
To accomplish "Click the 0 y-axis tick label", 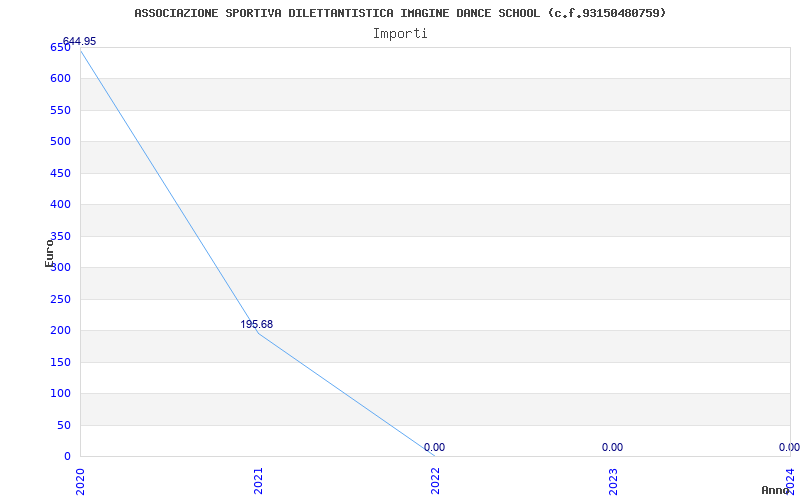I will (67, 457).
